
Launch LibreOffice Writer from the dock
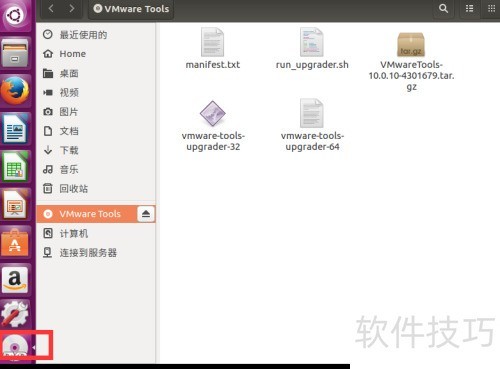coord(15,128)
